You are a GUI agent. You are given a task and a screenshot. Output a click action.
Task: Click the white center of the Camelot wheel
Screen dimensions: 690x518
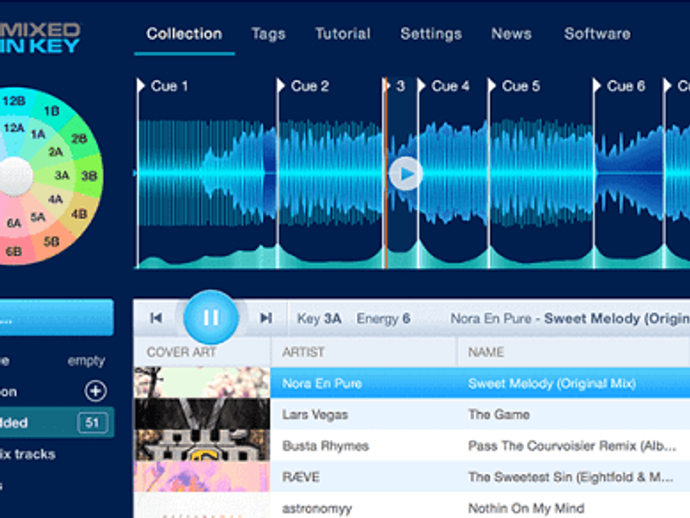15,176
